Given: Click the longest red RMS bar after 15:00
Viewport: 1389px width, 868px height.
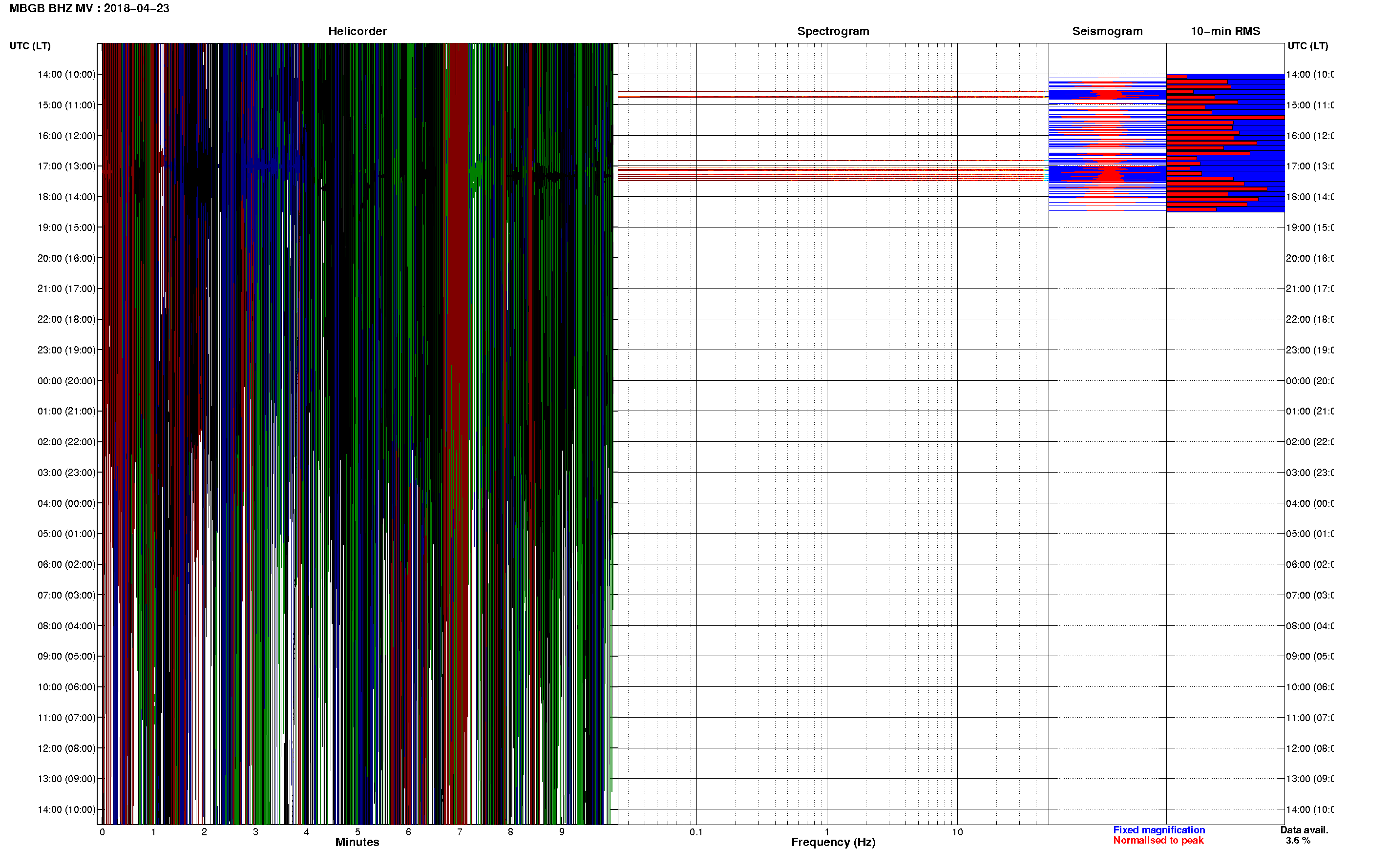Looking at the screenshot, I should [1225, 117].
